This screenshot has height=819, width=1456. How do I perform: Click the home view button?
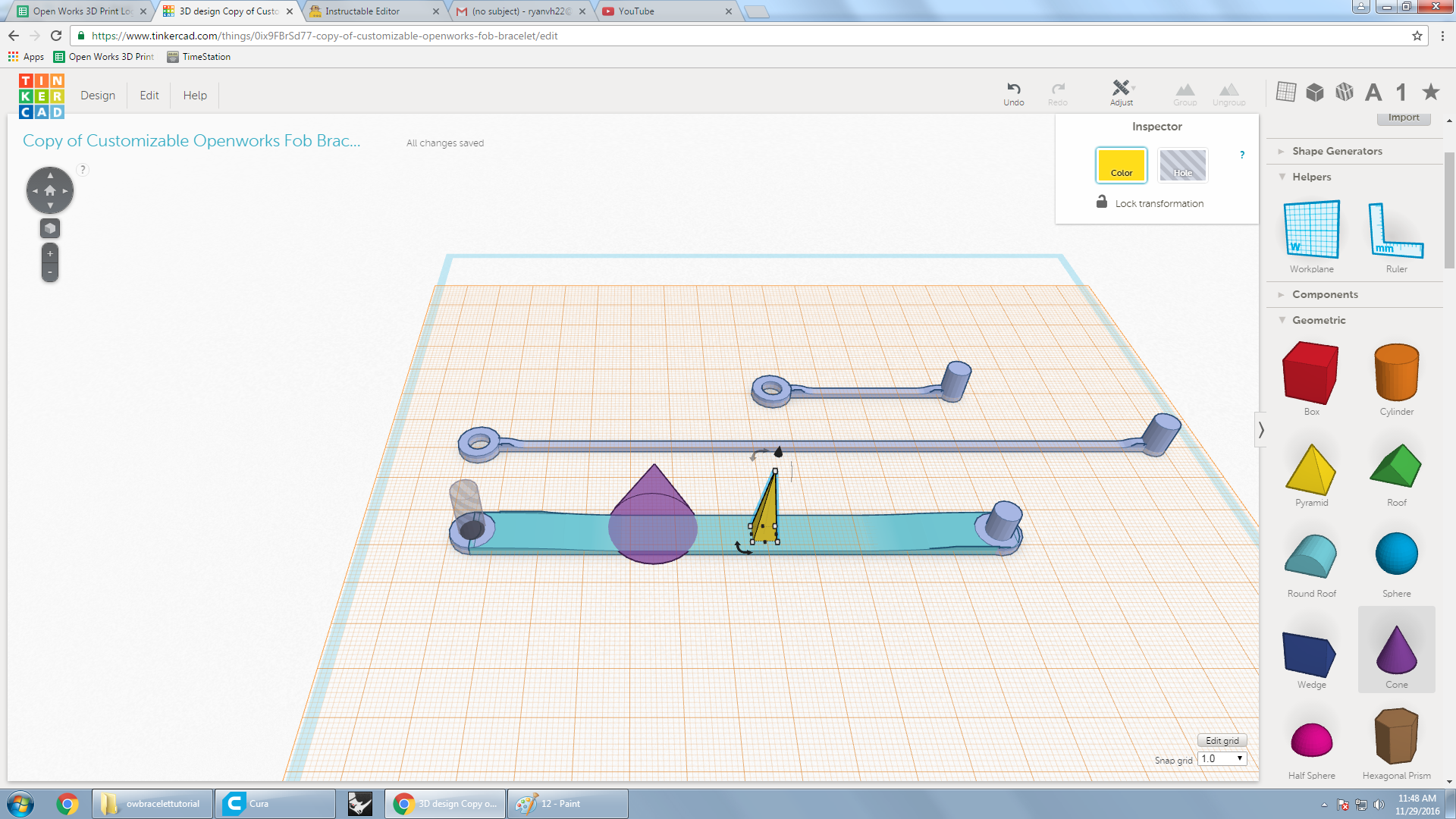tap(50, 190)
